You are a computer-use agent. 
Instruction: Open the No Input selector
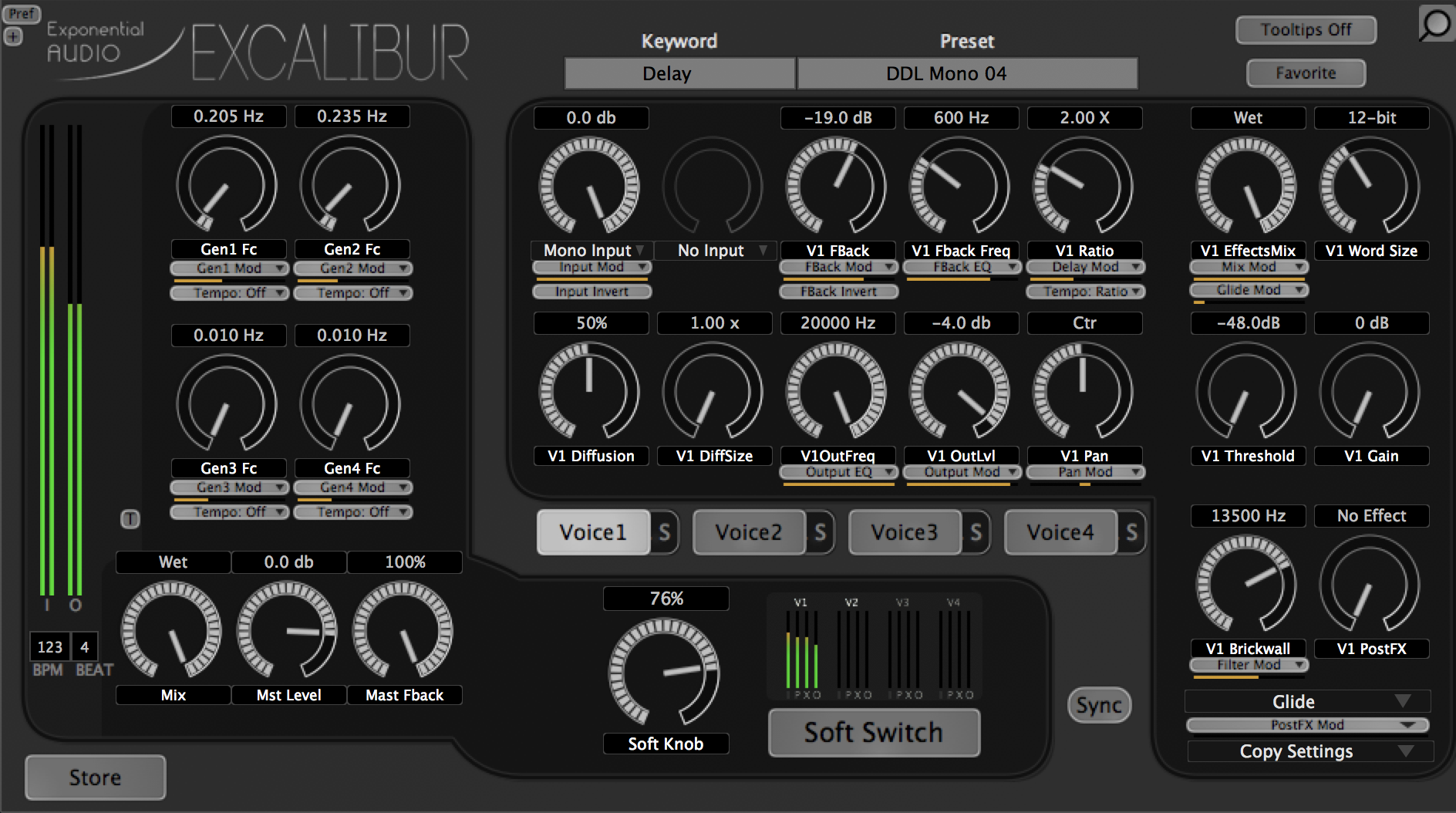pyautogui.click(x=715, y=251)
